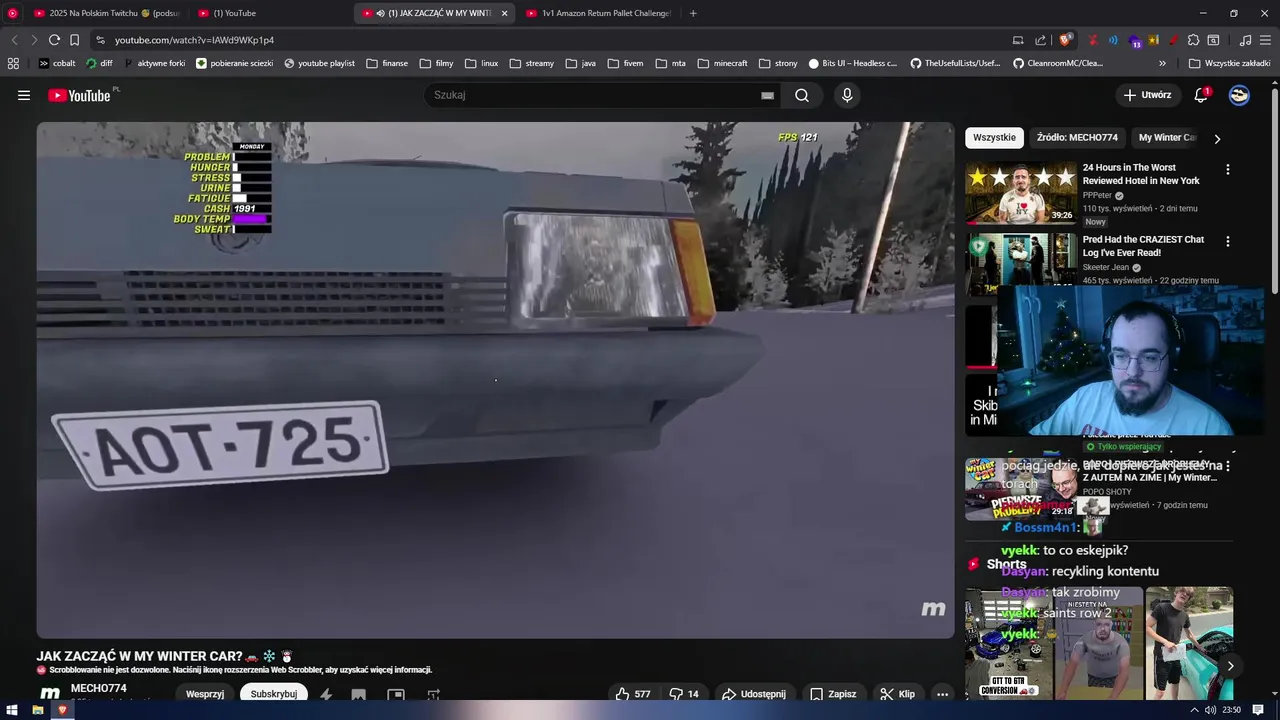Open YouTube notifications bell
The height and width of the screenshot is (720, 1280).
pyautogui.click(x=1201, y=95)
